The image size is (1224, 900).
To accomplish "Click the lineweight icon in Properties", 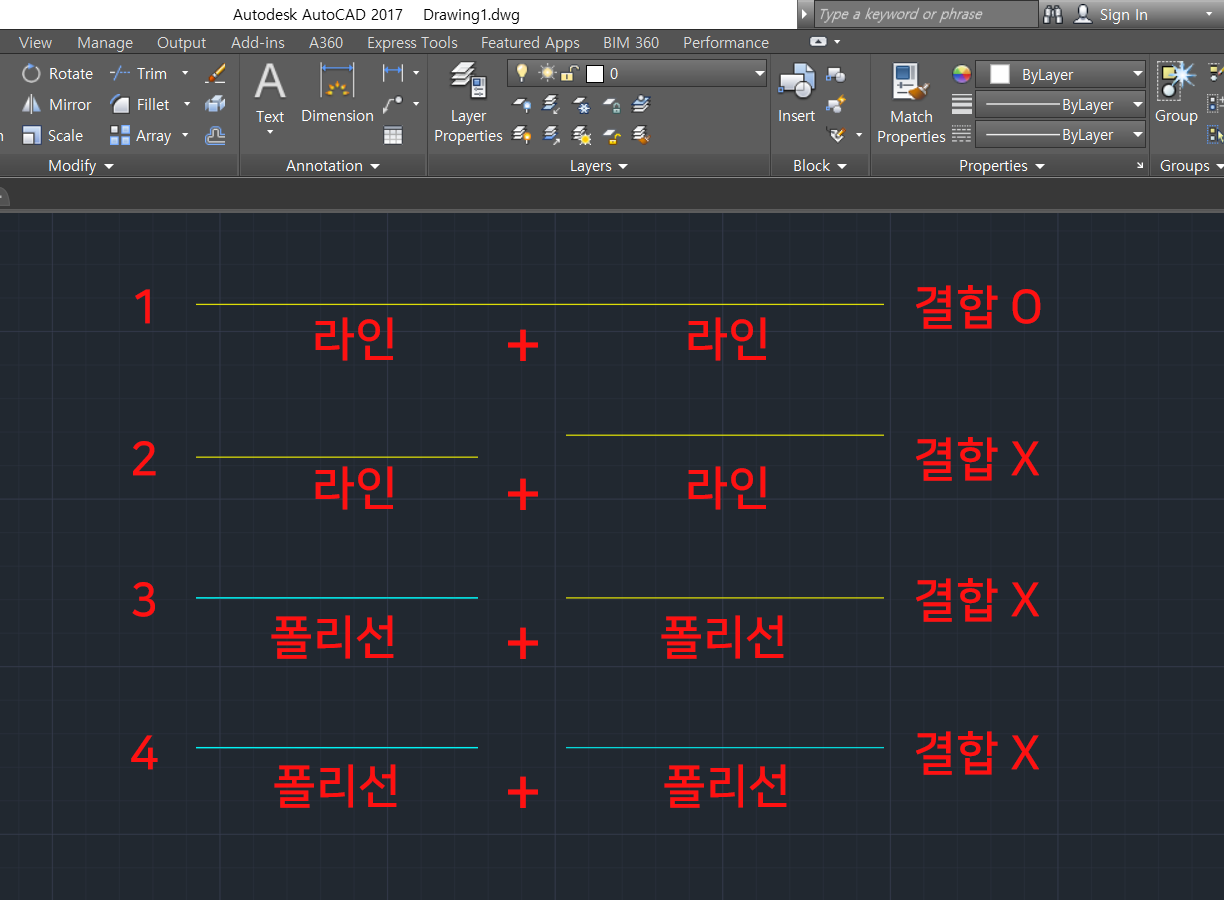I will (961, 104).
